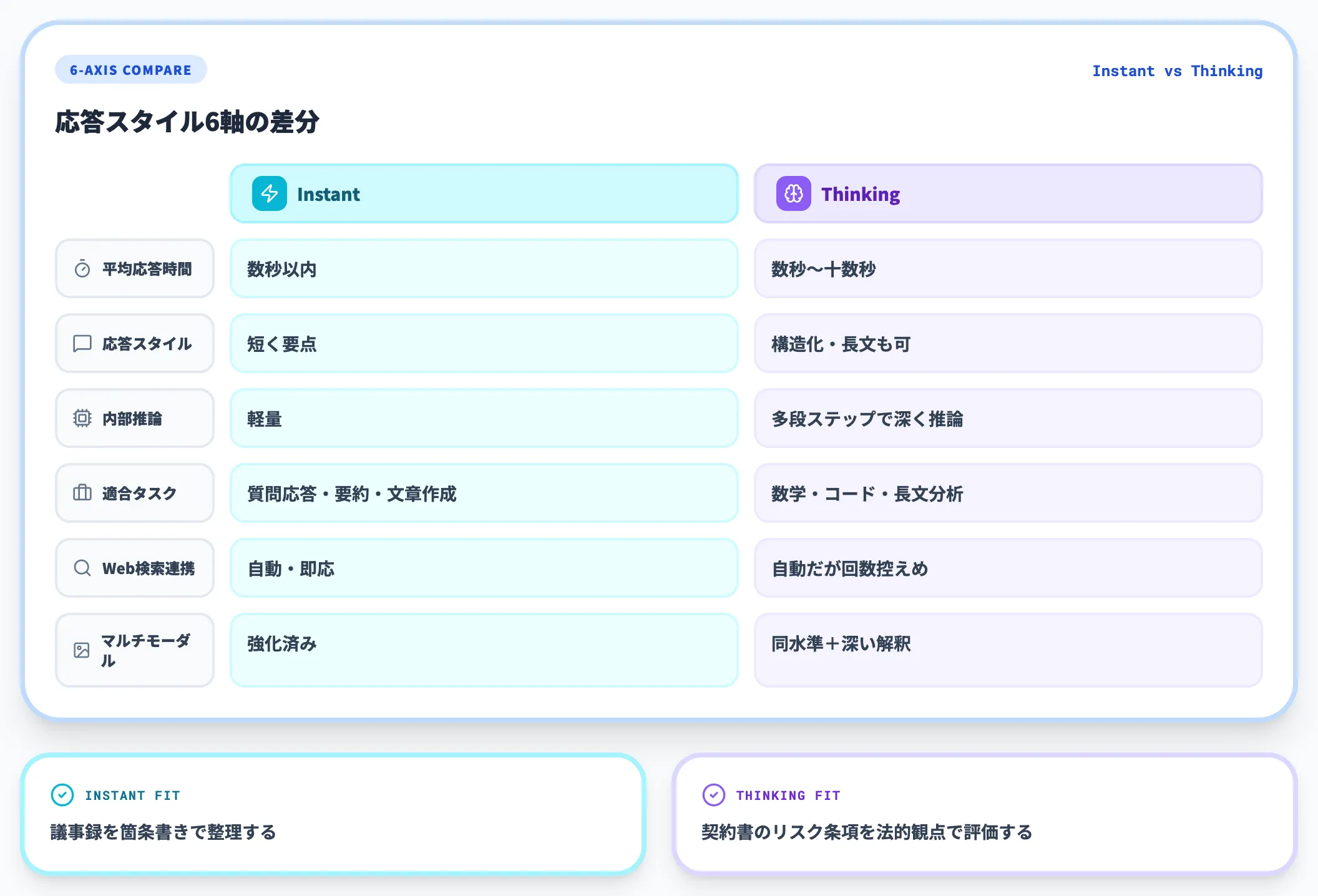Click the 応答スタイル row label

click(x=135, y=344)
